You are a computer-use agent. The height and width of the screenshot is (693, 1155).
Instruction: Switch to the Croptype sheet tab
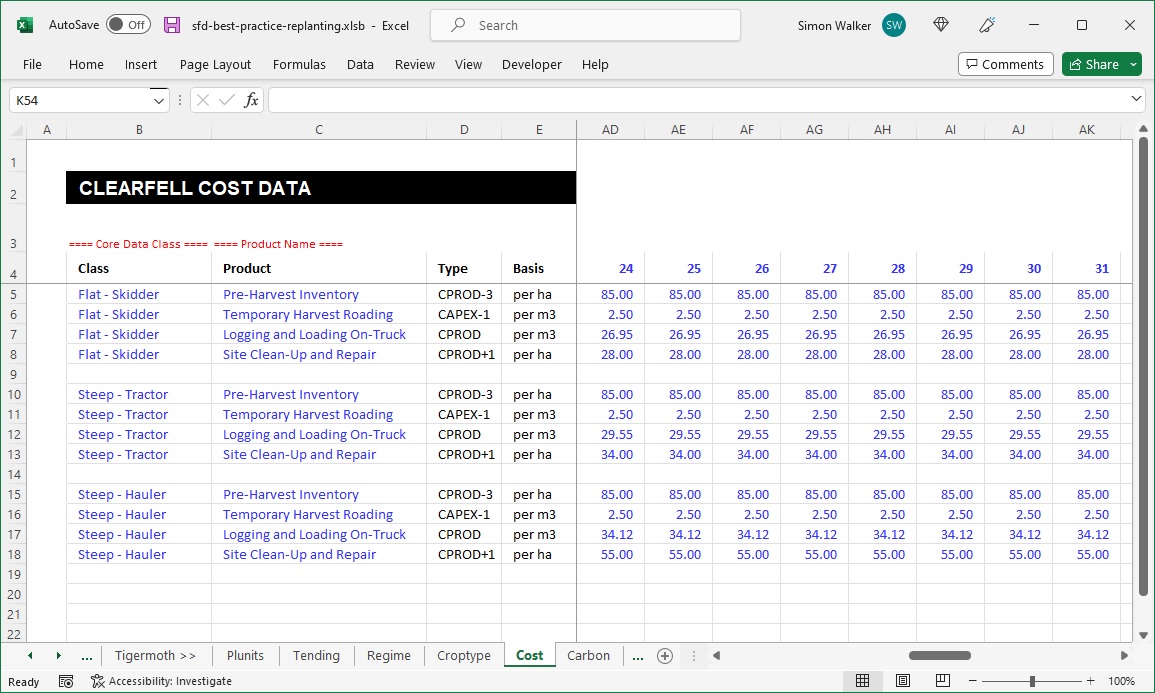[464, 655]
